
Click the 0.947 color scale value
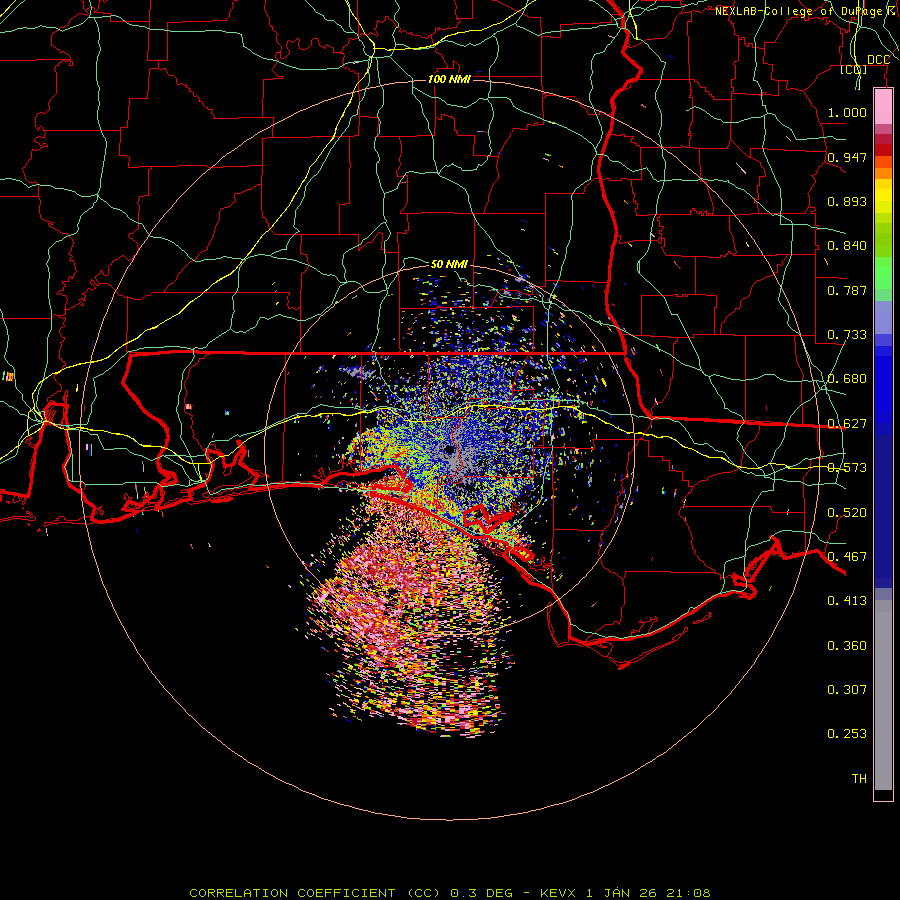(x=847, y=157)
